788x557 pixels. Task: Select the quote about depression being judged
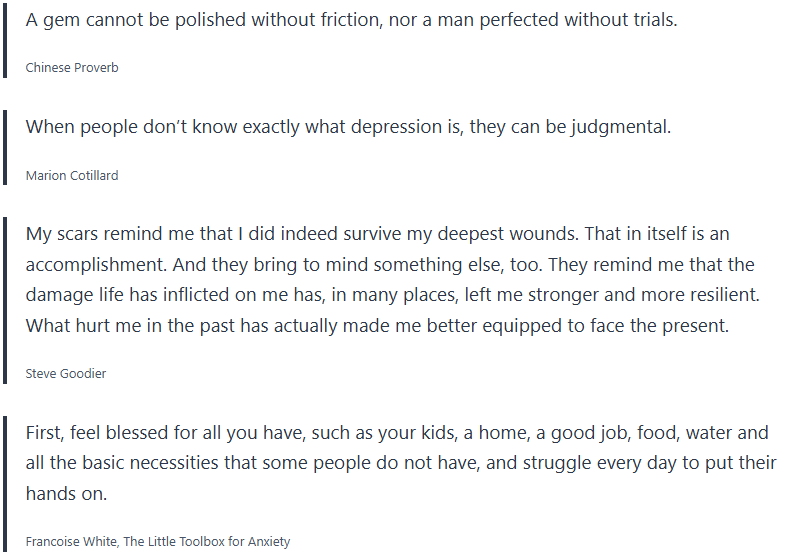348,127
